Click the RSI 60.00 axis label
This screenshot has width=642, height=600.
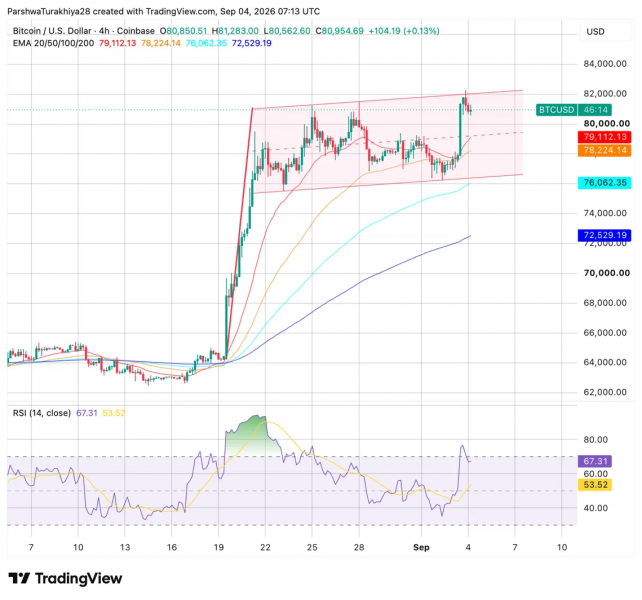[x=595, y=474]
